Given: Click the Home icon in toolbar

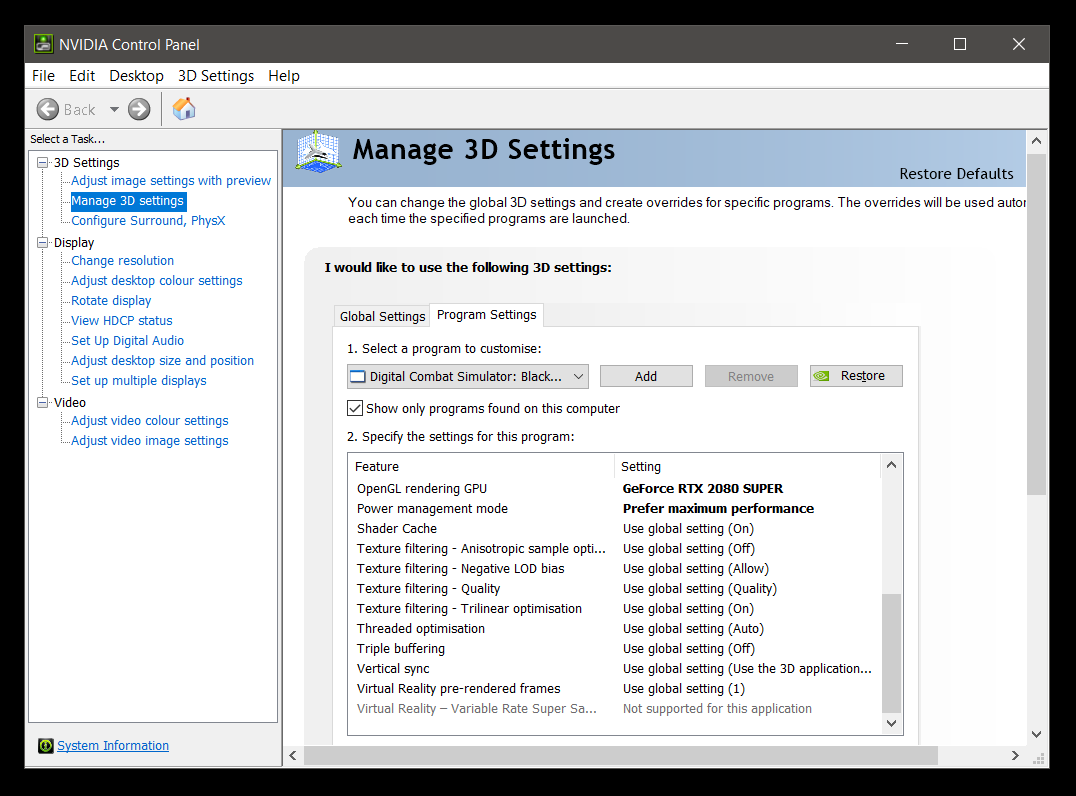Looking at the screenshot, I should click(183, 108).
